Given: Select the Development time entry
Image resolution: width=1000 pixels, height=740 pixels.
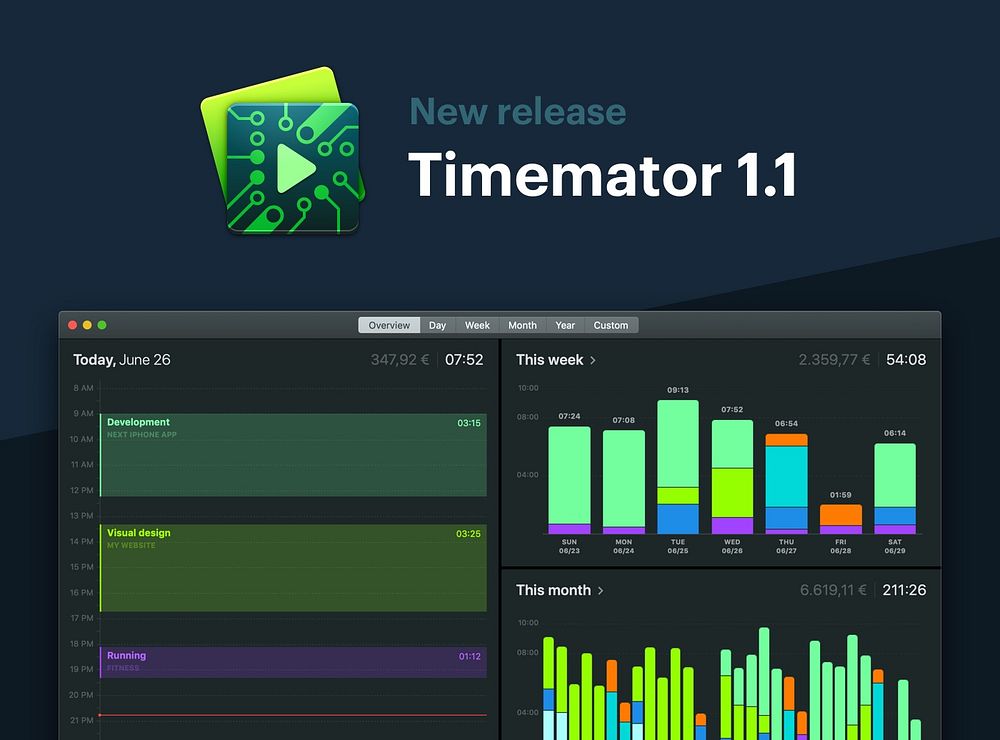Looking at the screenshot, I should pos(293,455).
